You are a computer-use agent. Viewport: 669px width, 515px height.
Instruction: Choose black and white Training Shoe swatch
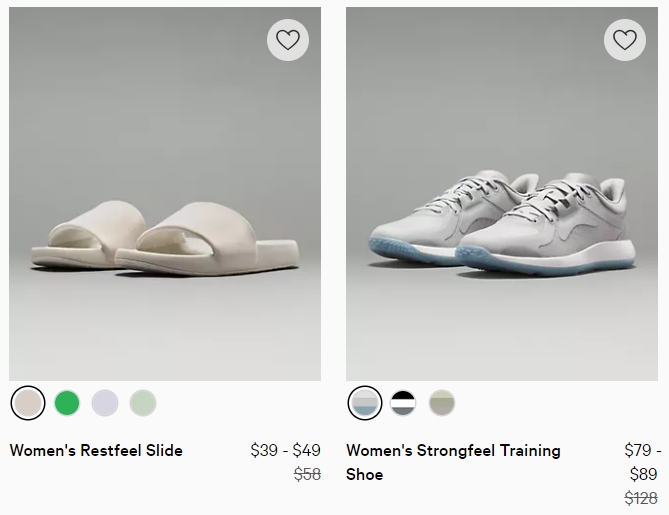click(x=403, y=403)
